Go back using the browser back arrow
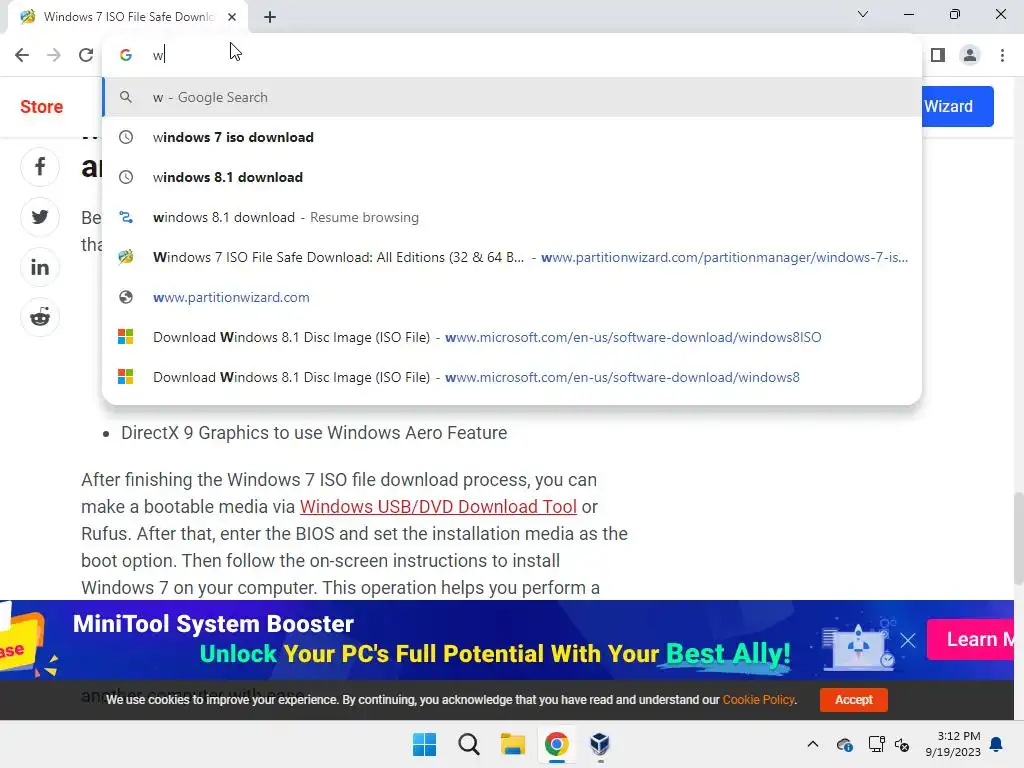1024x768 pixels. (x=22, y=55)
